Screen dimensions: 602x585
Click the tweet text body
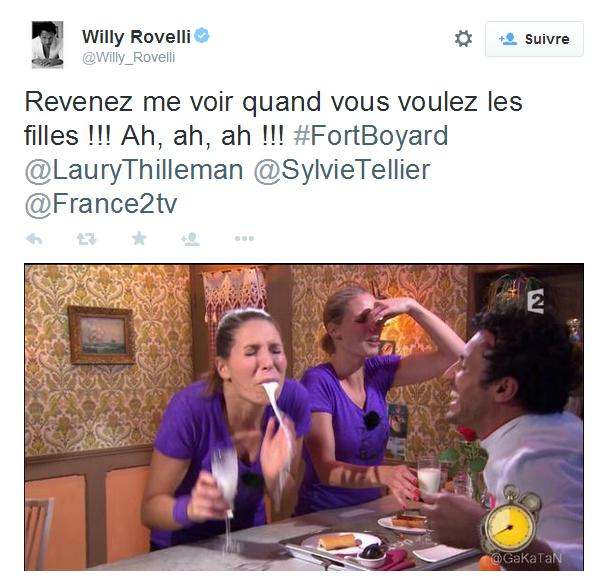pos(273,153)
